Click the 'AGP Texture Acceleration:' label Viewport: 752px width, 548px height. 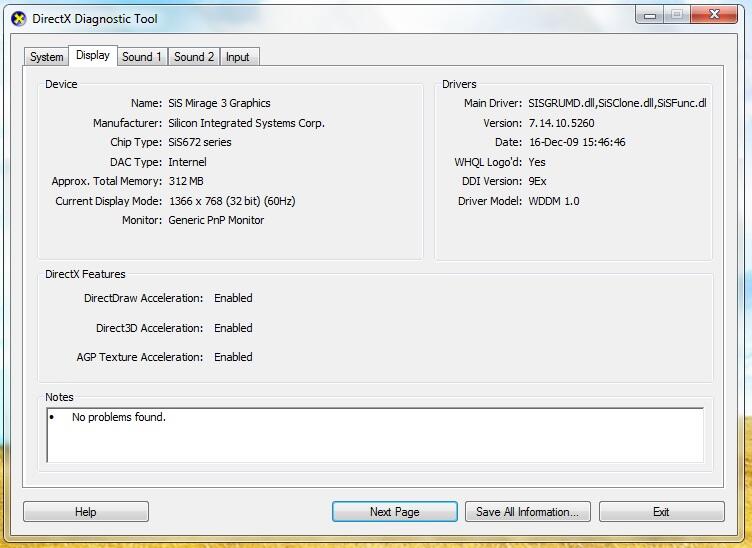point(140,357)
